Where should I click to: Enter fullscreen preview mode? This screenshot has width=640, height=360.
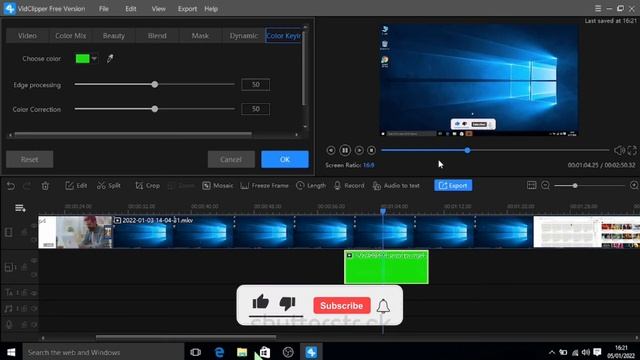point(632,150)
